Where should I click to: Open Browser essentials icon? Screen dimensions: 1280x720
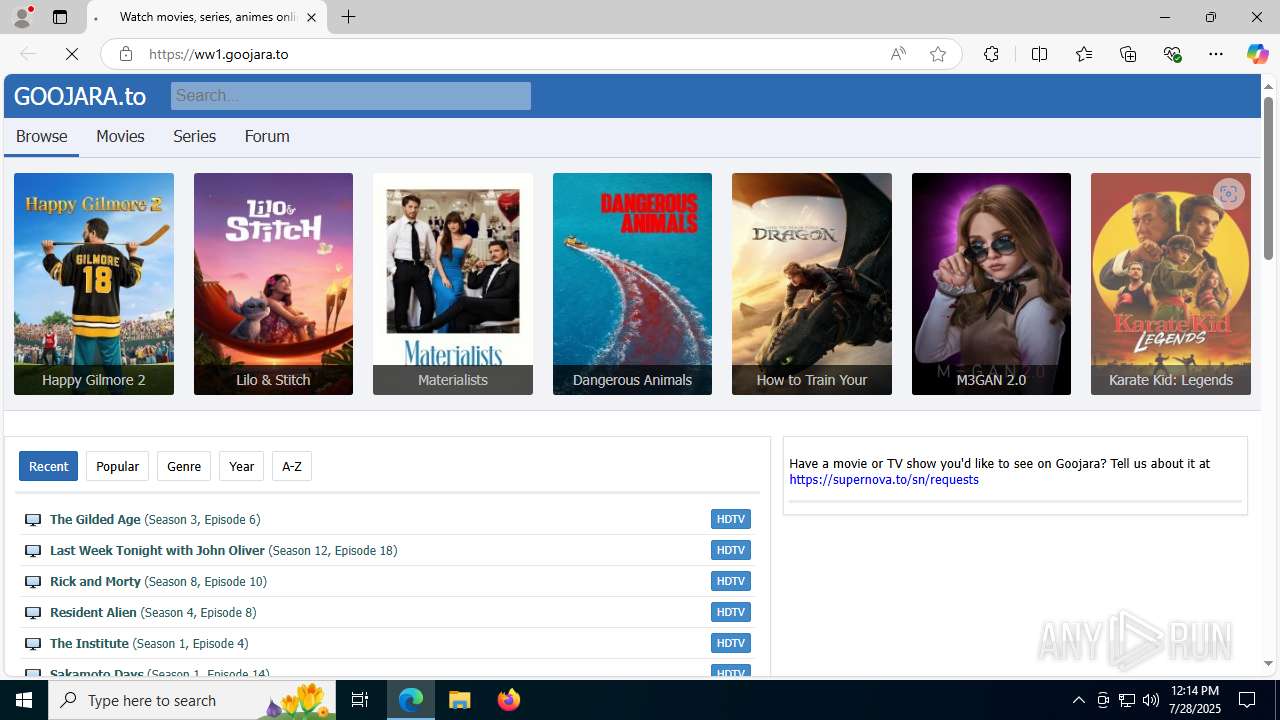(1172, 54)
